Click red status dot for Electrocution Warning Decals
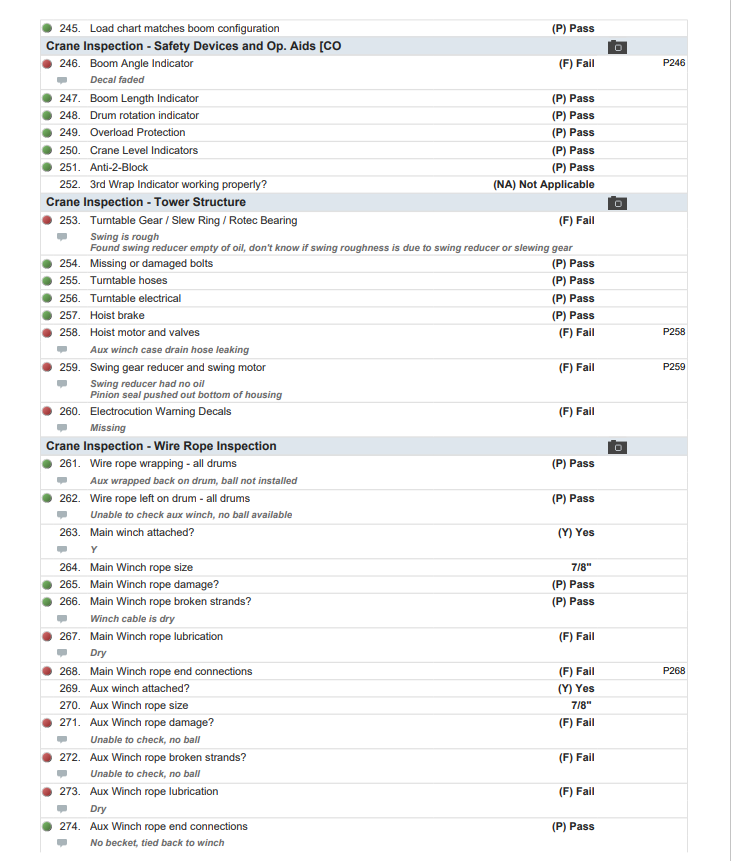This screenshot has height=861, width=731. click(47, 411)
